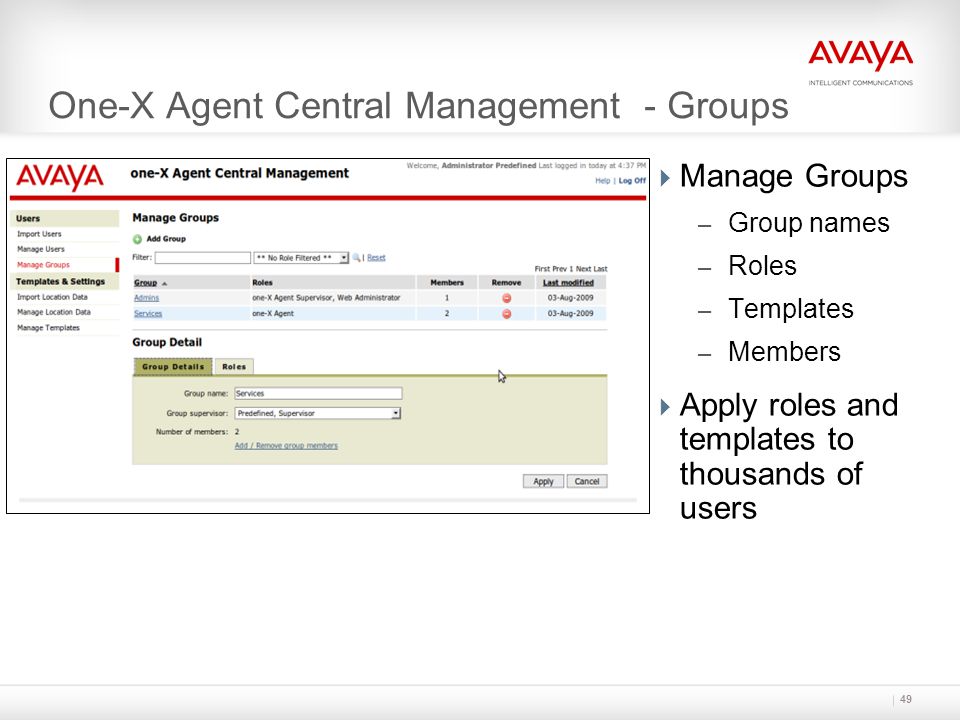Click the green Add Group plus icon
This screenshot has width=960, height=720.
coord(137,239)
